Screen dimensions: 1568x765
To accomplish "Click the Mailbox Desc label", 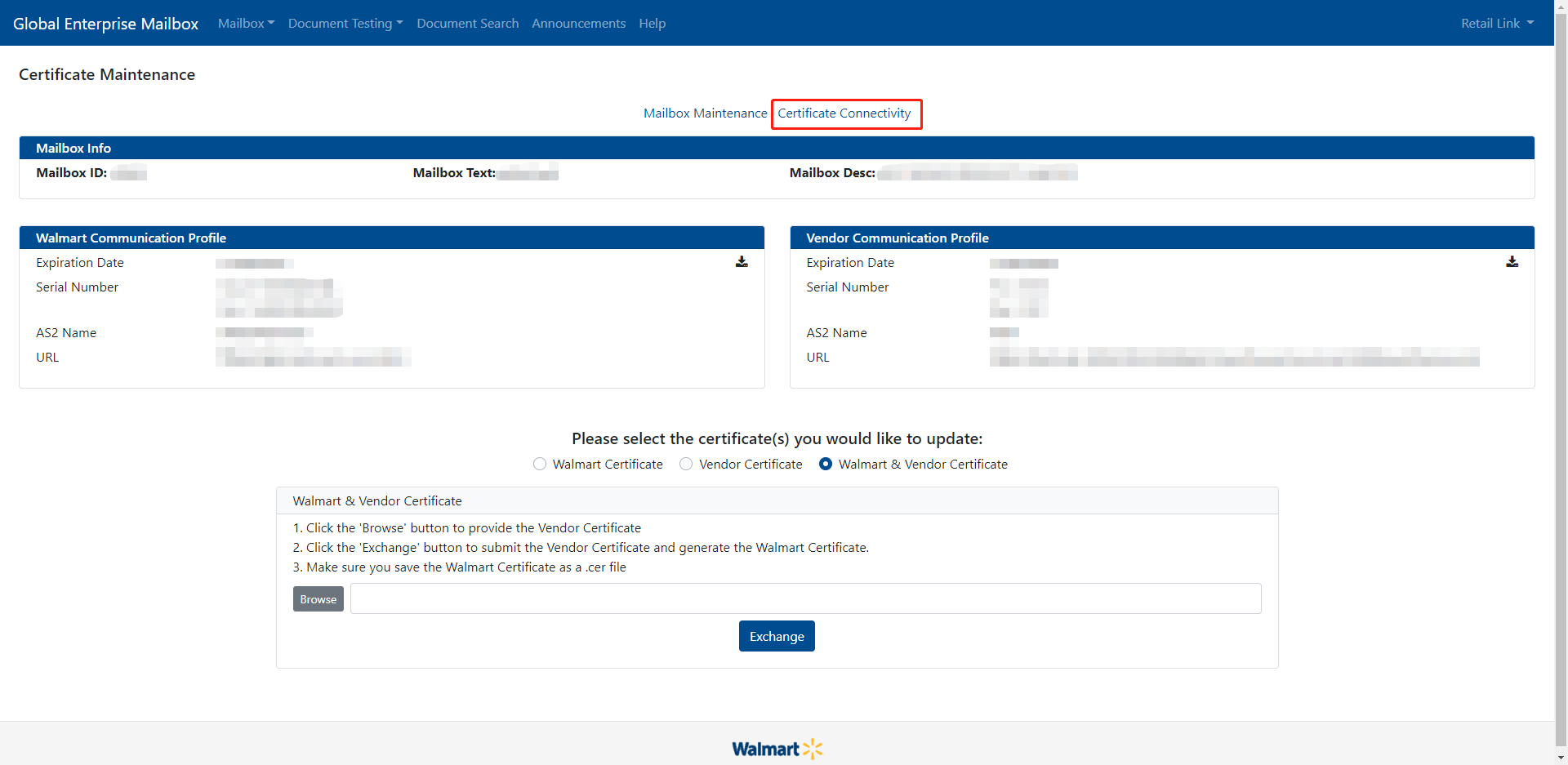I will coord(832,173).
